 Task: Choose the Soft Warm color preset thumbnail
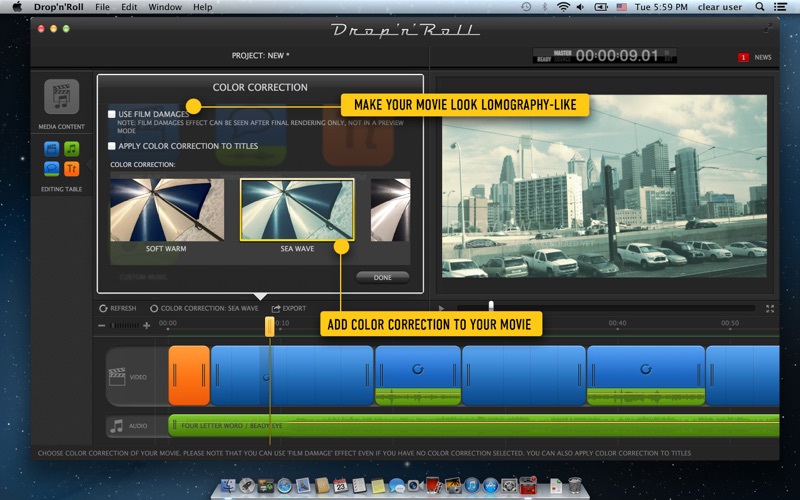[167, 210]
